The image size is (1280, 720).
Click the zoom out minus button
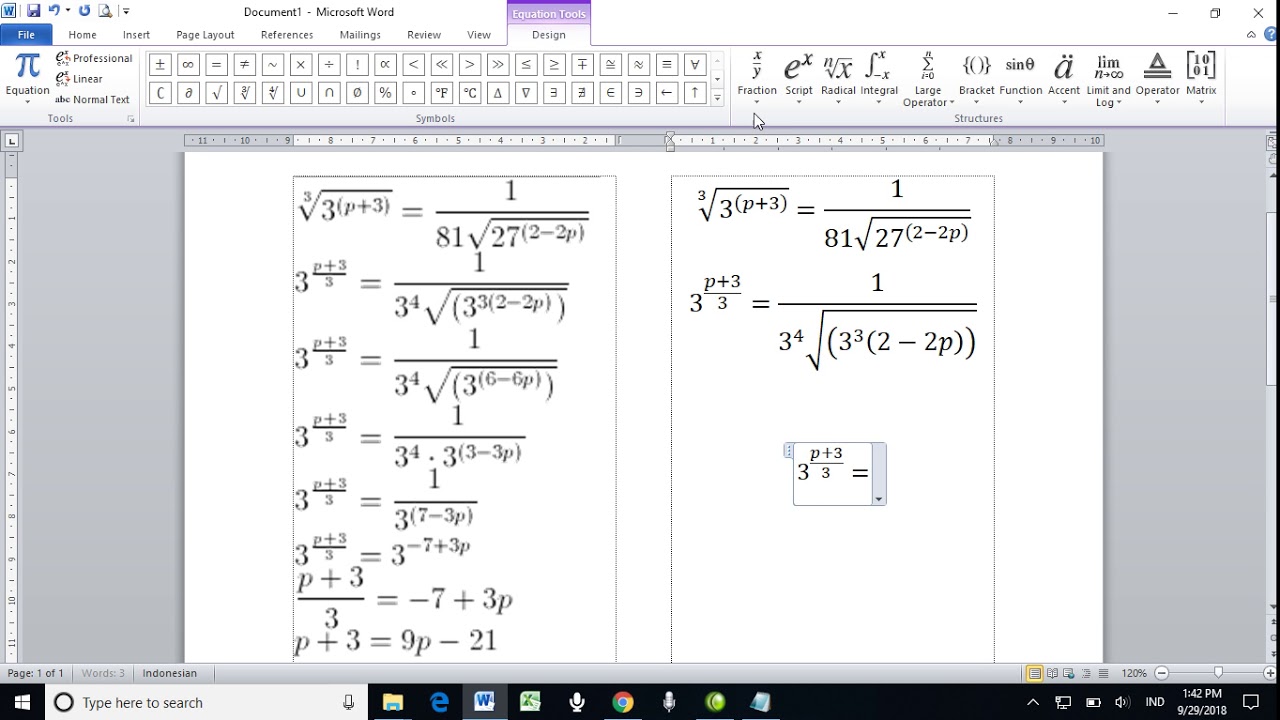coord(1162,674)
